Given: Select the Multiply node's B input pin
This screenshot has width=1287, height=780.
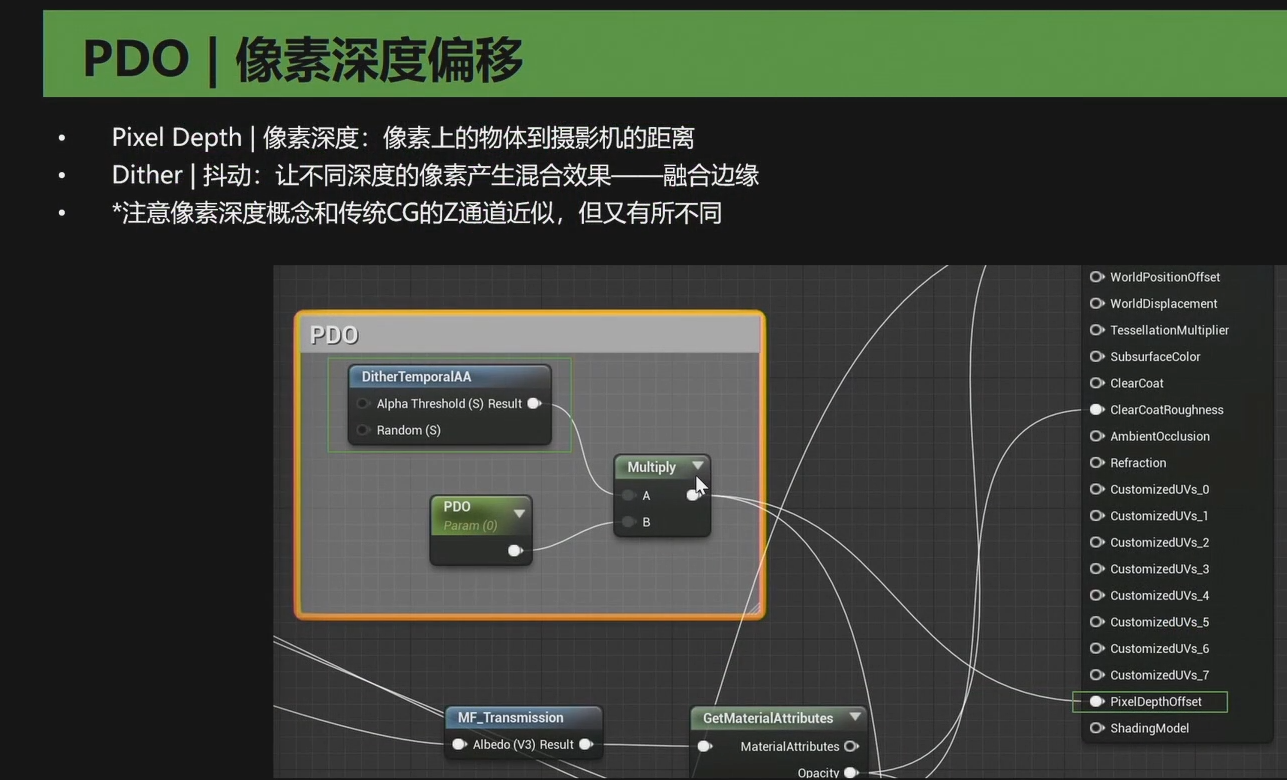Looking at the screenshot, I should pos(628,522).
